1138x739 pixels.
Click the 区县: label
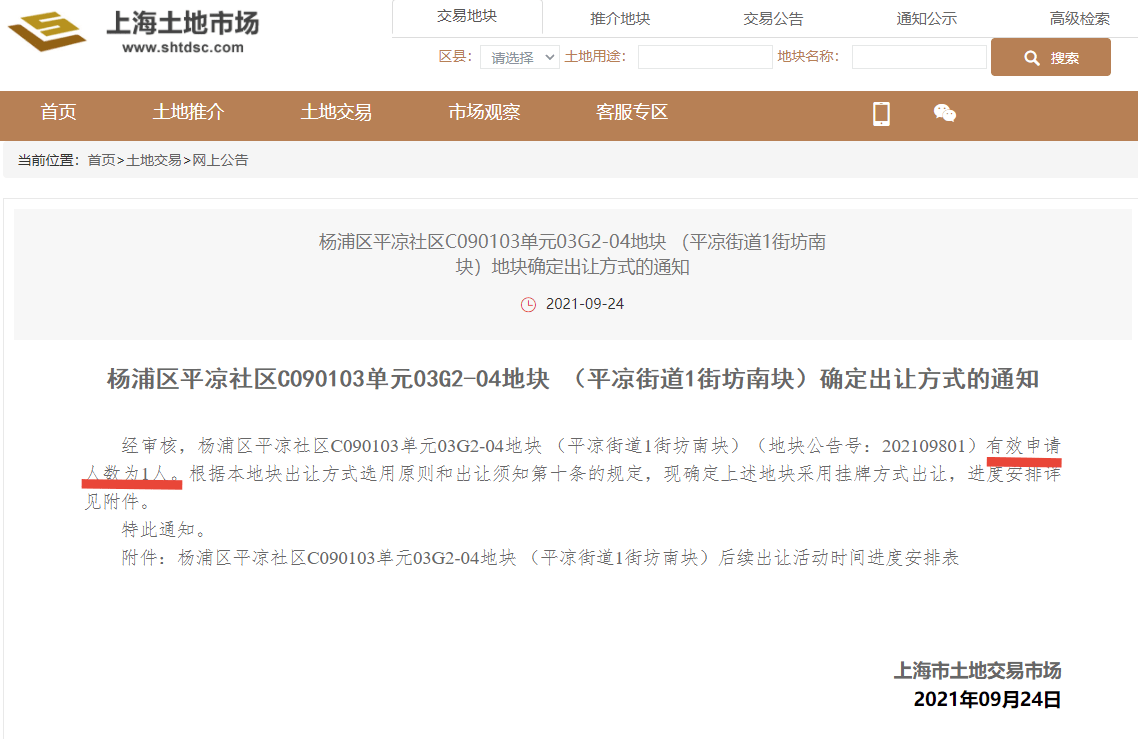tap(456, 57)
